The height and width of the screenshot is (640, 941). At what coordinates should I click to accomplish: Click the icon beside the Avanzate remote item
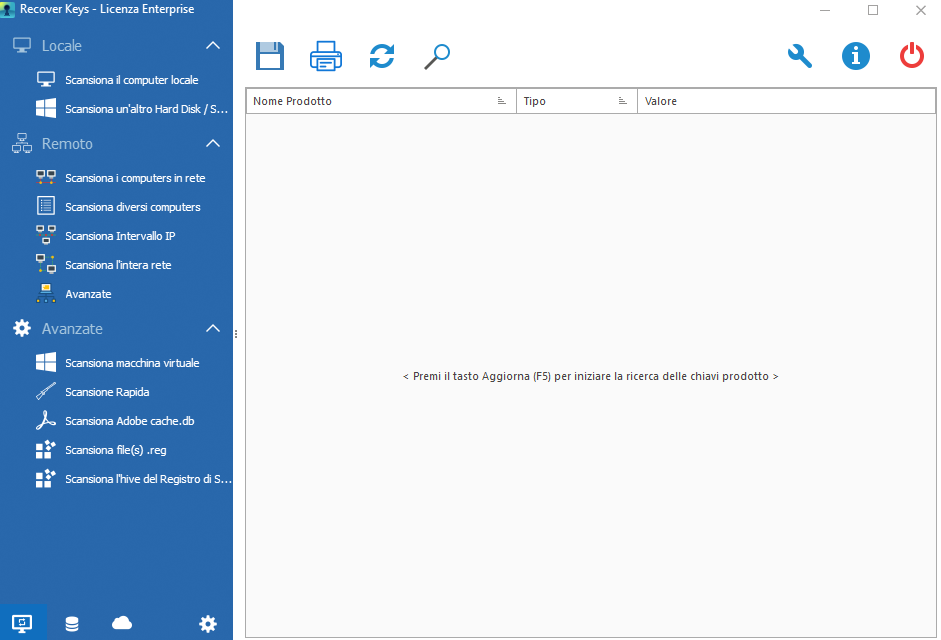click(x=46, y=293)
